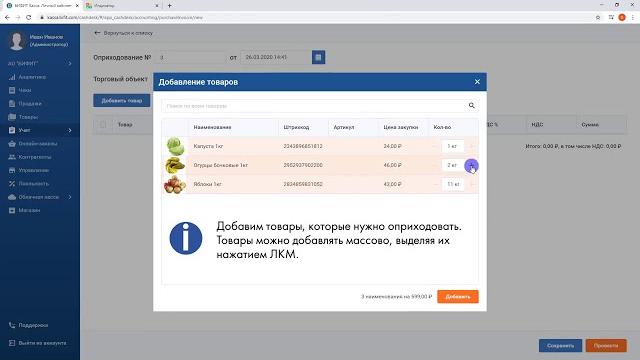Click Огурцы бочковые 1кг product name
The image size is (640, 360).
[220, 165]
